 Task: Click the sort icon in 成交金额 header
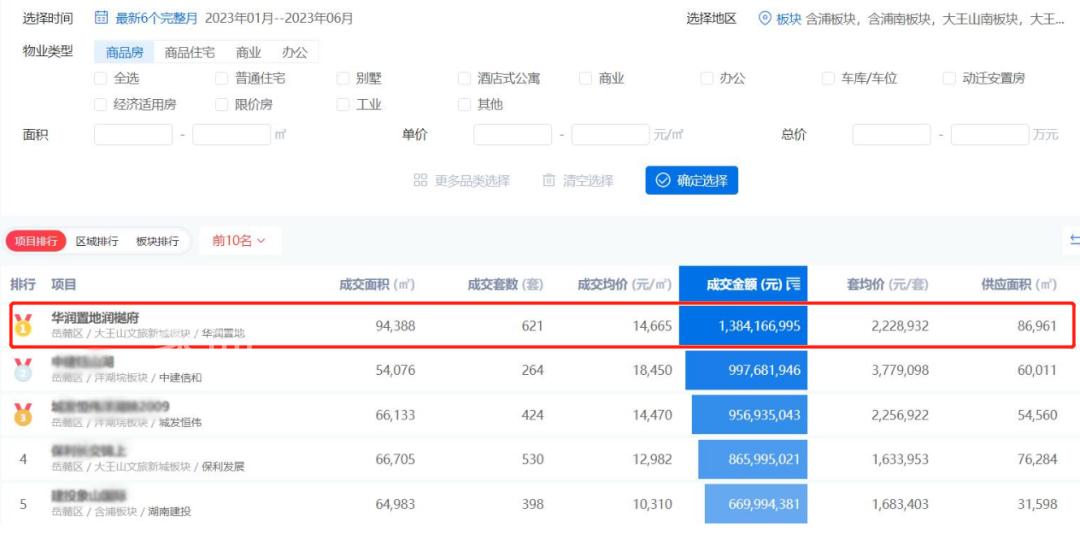tap(793, 285)
